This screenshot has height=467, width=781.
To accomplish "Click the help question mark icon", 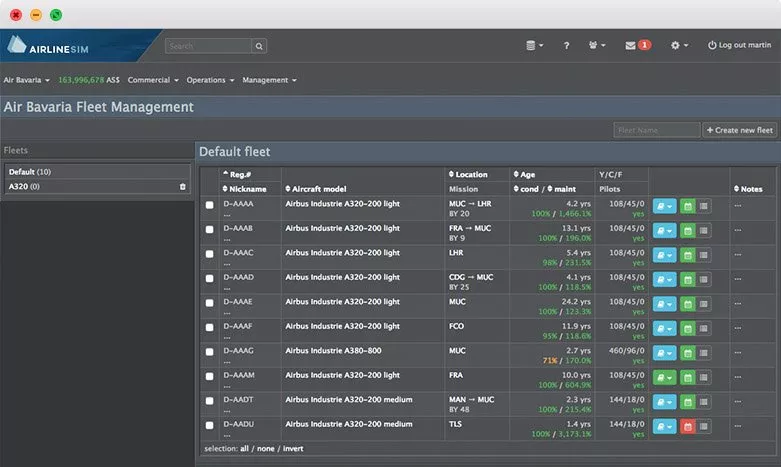I will click(x=566, y=45).
